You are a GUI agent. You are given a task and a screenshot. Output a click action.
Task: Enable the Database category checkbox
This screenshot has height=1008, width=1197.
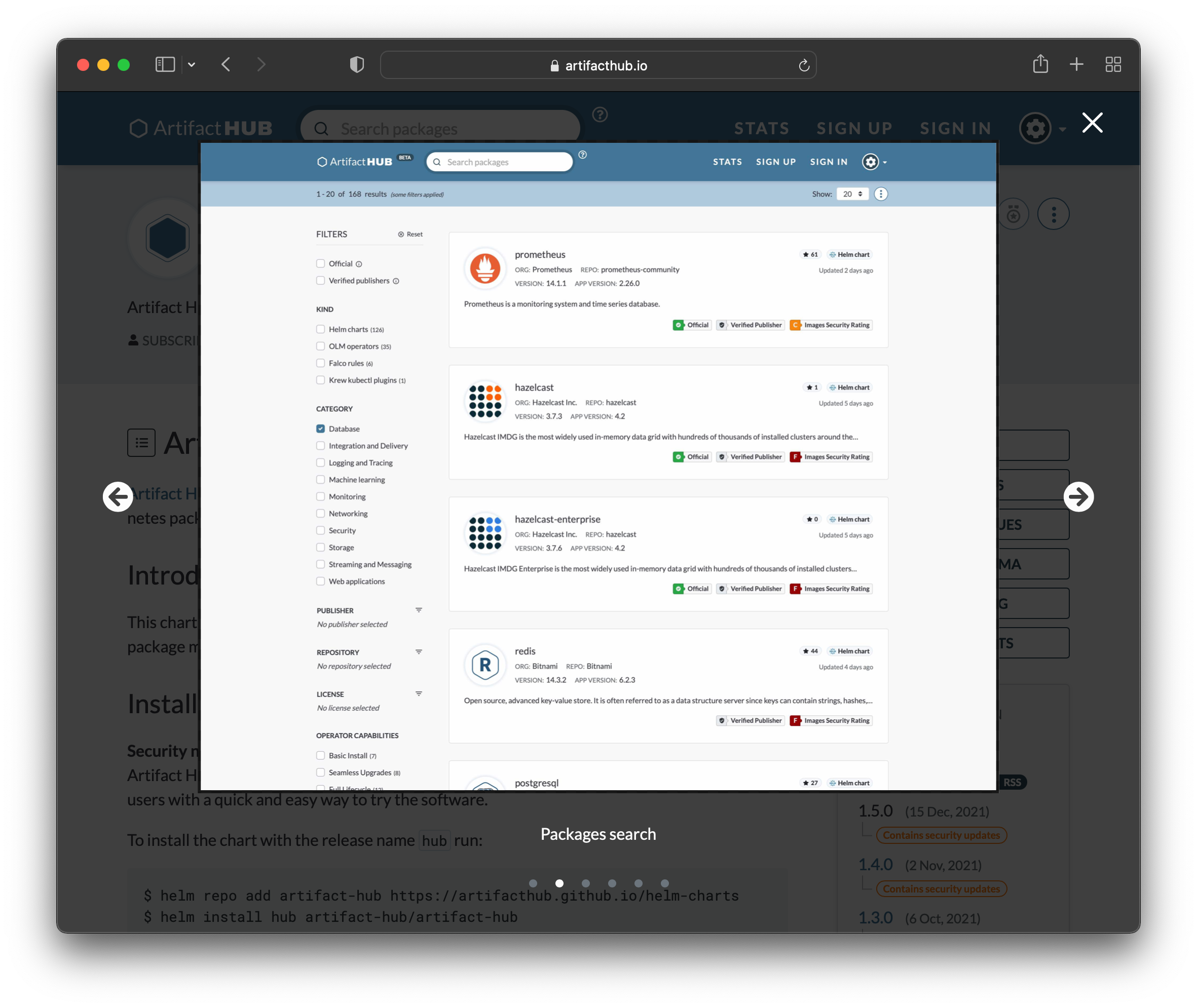pos(321,428)
